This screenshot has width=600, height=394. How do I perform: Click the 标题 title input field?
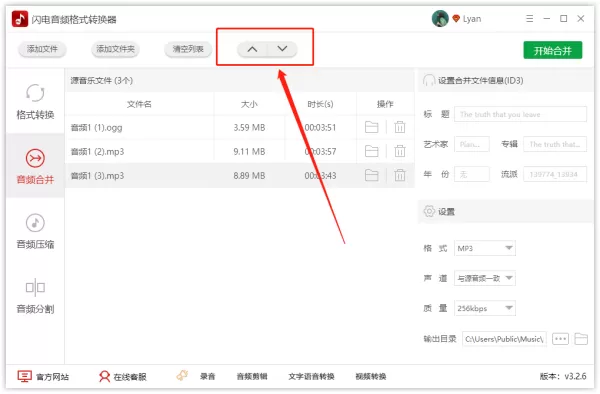pyautogui.click(x=520, y=114)
